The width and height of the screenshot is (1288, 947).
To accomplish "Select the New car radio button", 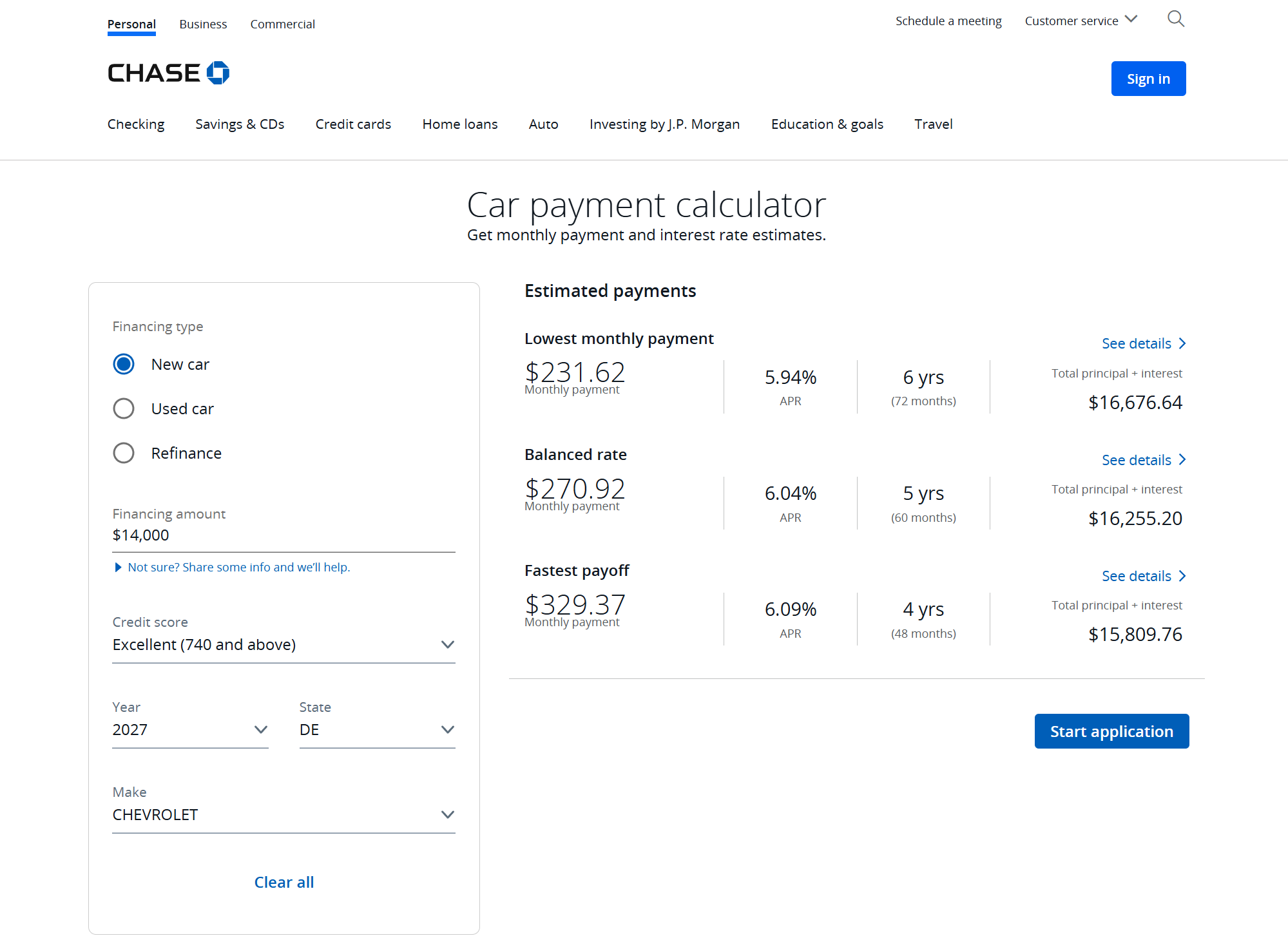I will point(124,364).
